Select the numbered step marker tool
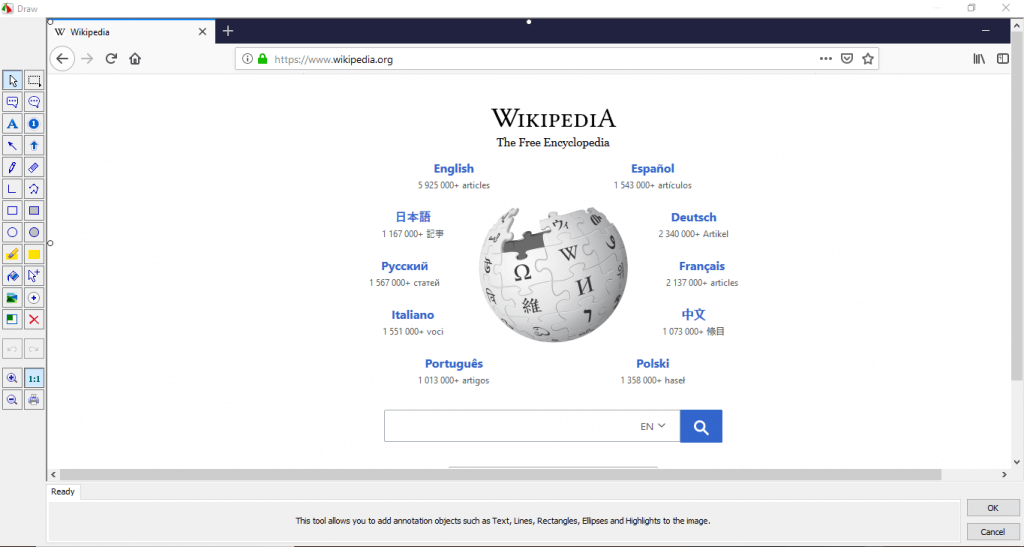Image resolution: width=1024 pixels, height=547 pixels. coord(34,124)
